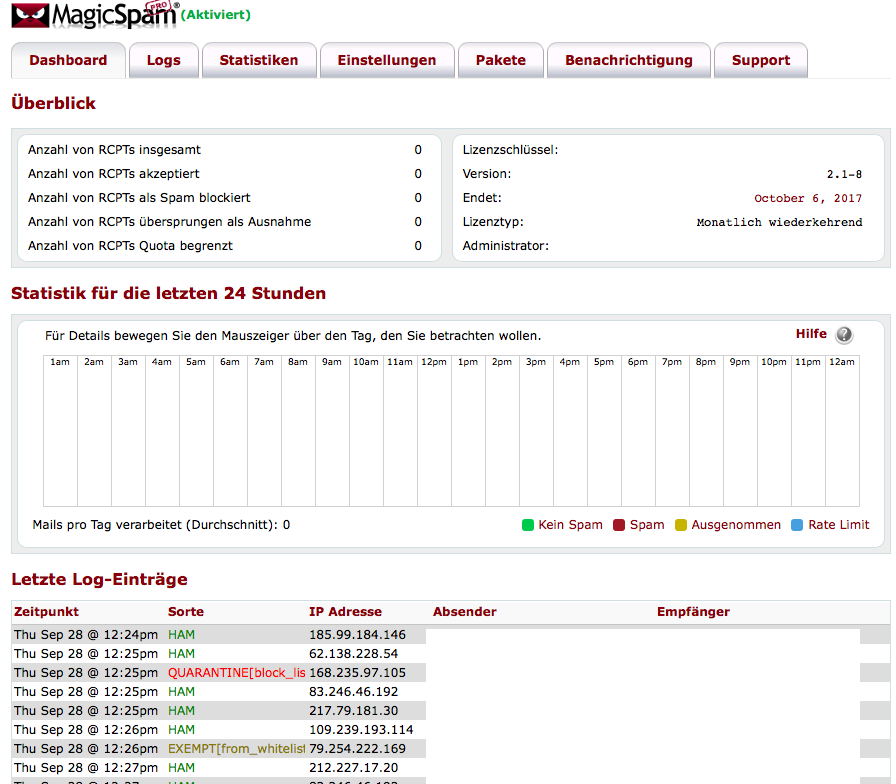Click the green Kein Spam legend swatch
The height and width of the screenshot is (784, 896).
(527, 525)
